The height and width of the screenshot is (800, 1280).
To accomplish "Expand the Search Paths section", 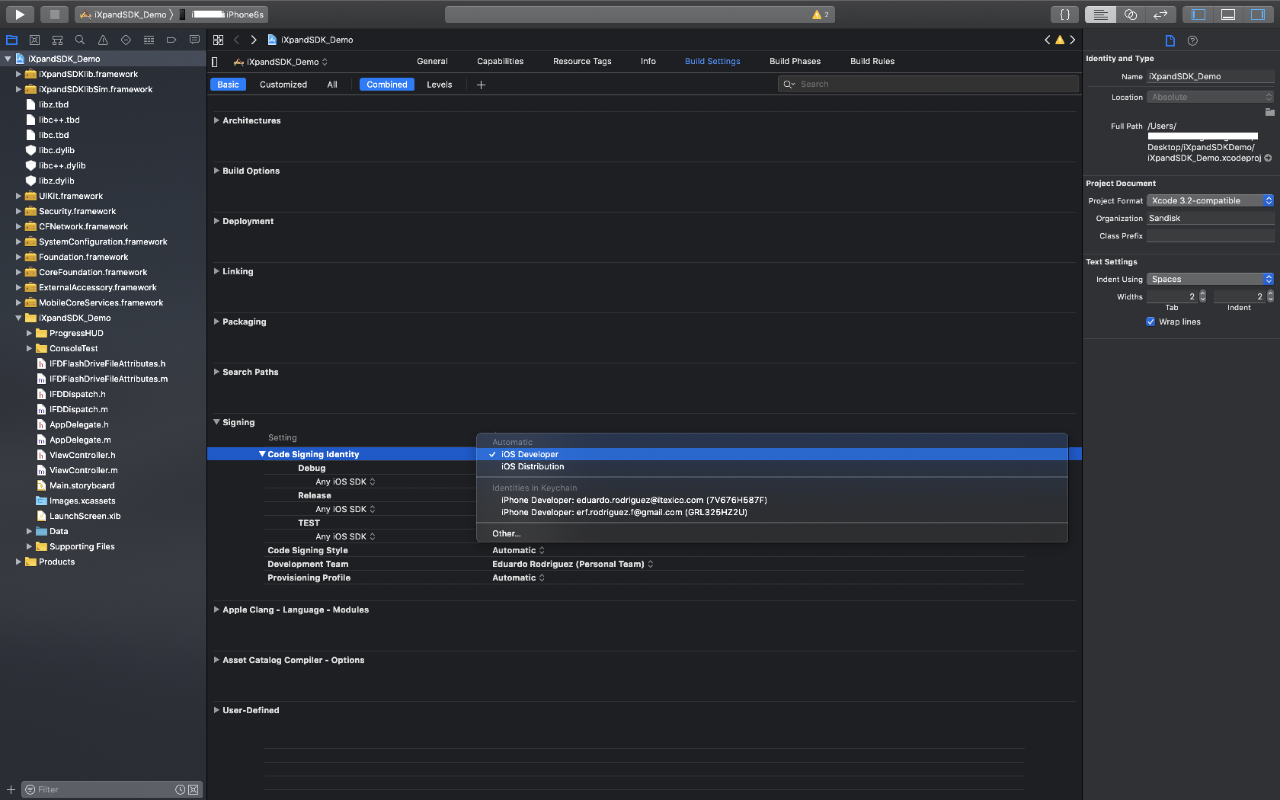I will [x=217, y=372].
